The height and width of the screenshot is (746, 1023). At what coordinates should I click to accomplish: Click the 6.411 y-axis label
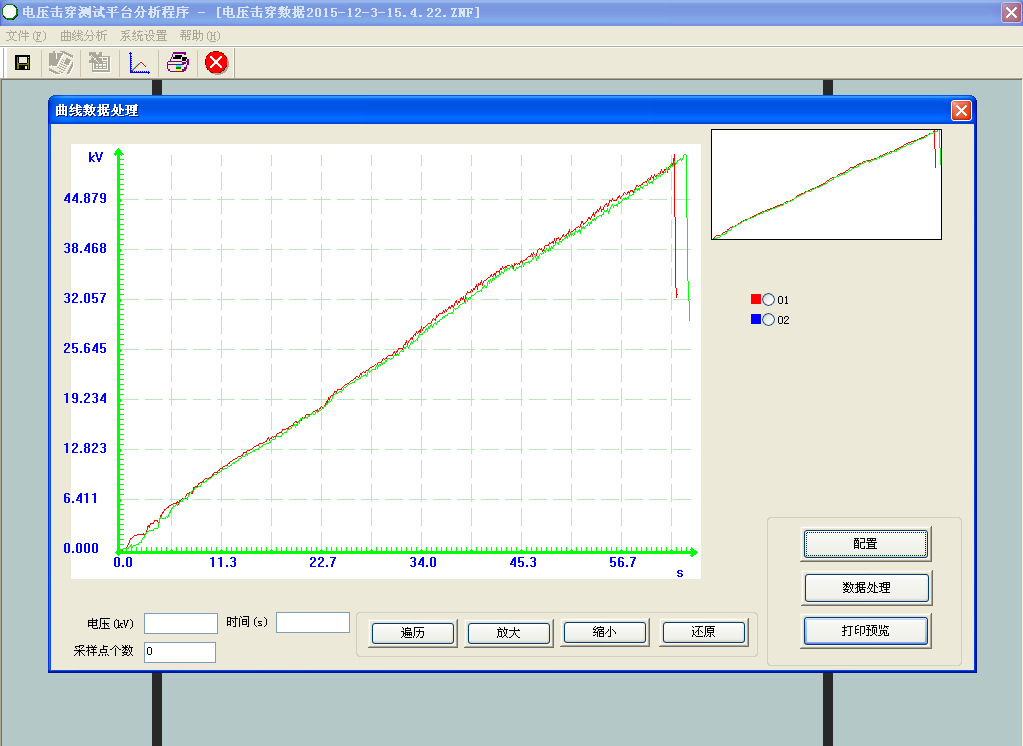(80, 499)
